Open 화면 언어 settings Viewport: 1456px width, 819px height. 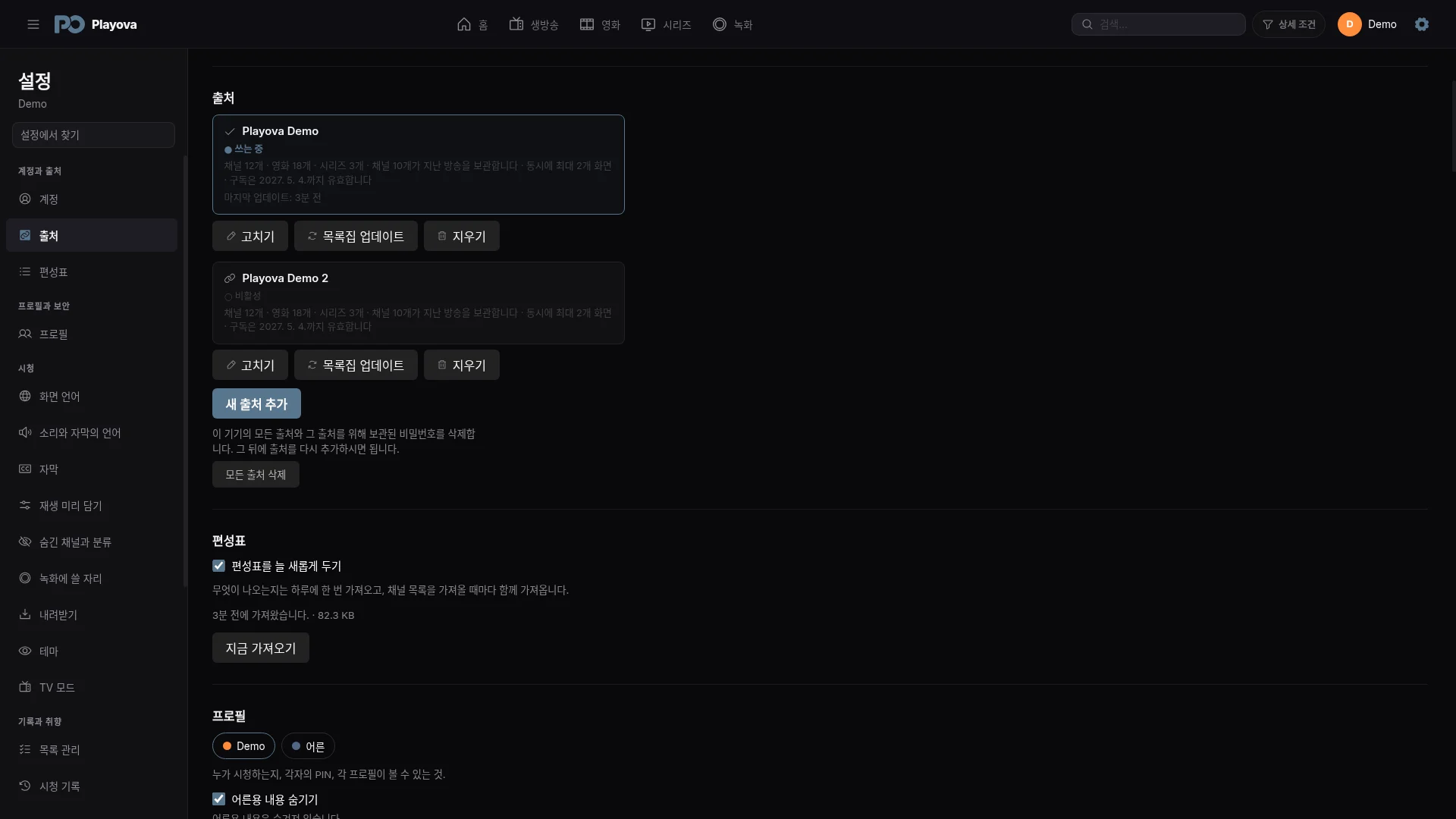92,396
